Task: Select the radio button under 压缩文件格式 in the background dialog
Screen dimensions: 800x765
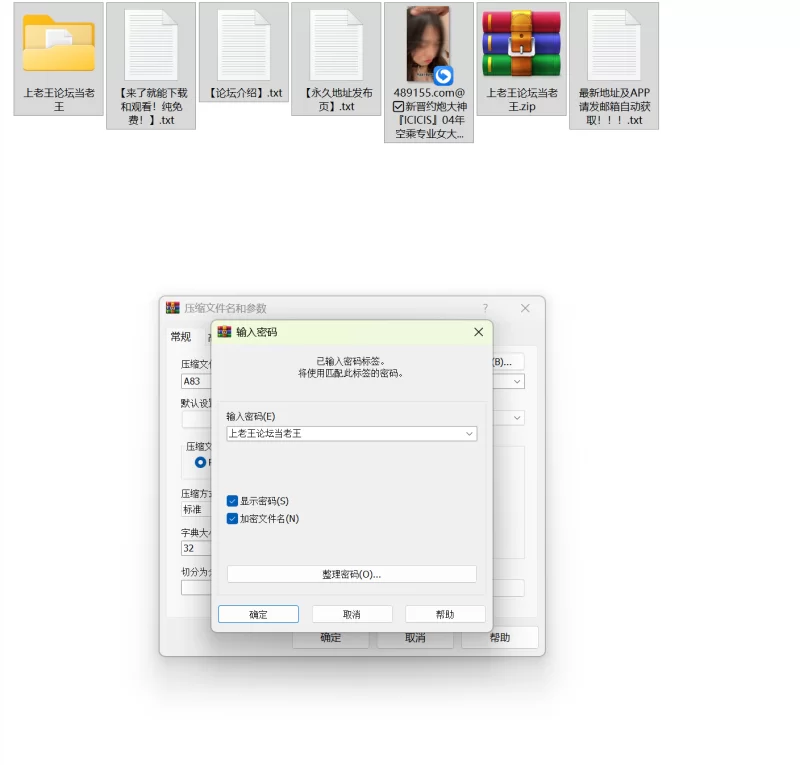Action: 201,462
